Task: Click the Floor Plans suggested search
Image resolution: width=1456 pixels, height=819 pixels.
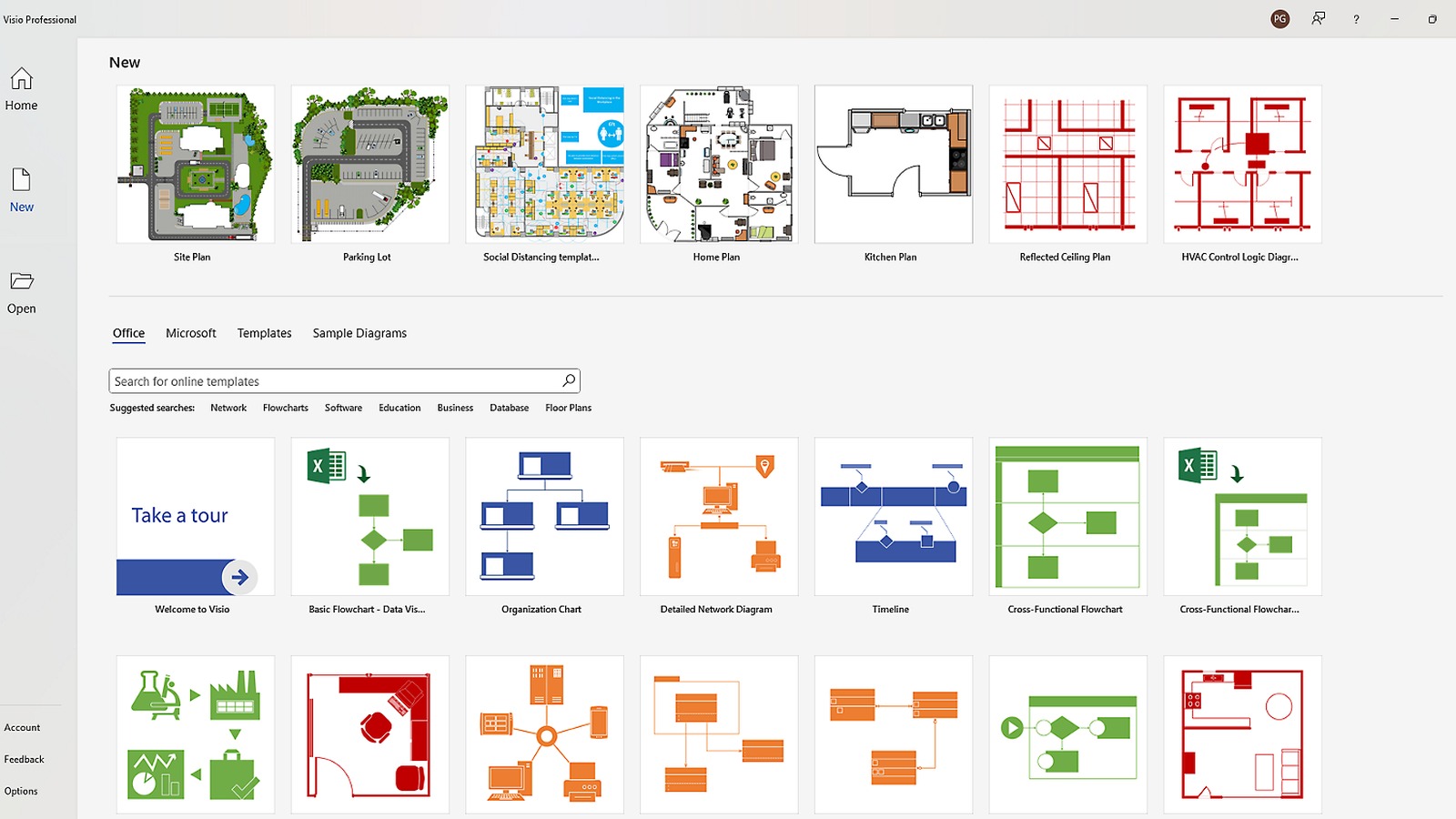Action: tap(569, 408)
